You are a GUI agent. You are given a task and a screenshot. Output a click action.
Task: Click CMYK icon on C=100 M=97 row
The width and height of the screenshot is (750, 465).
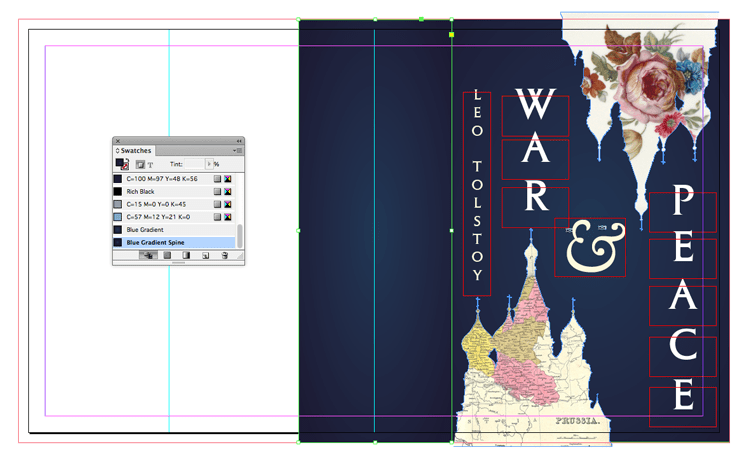(x=228, y=179)
